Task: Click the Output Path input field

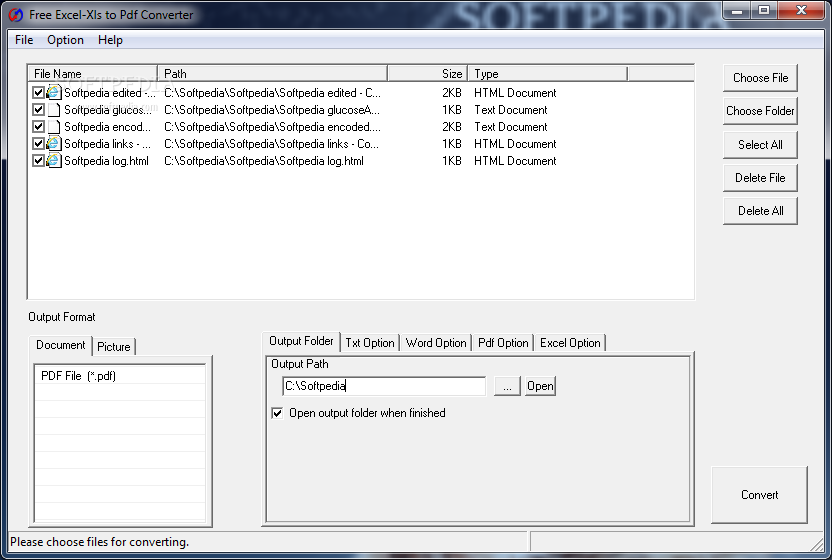Action: click(384, 386)
